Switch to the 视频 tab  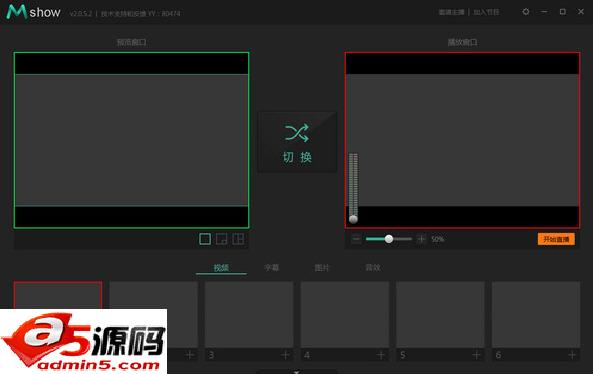(x=221, y=268)
